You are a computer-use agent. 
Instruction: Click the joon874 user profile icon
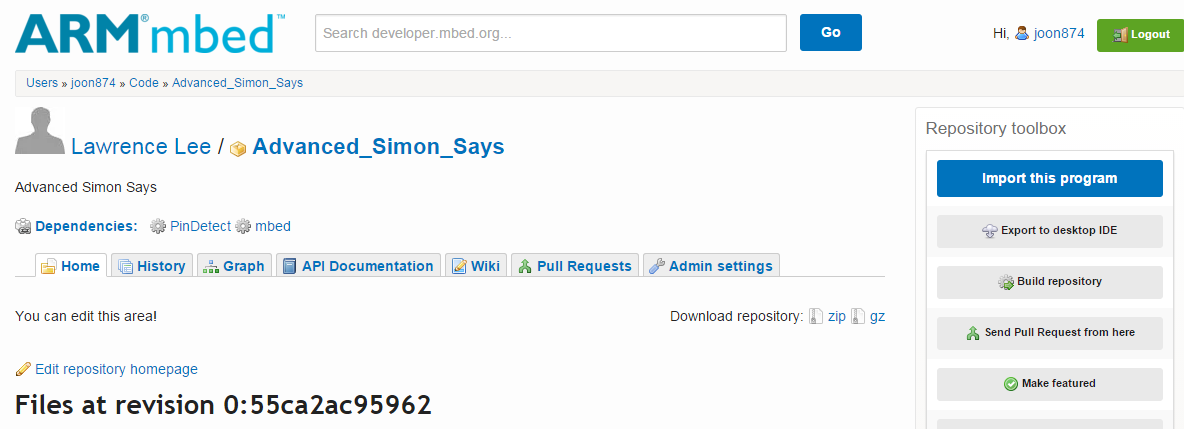pyautogui.click(x=1022, y=33)
